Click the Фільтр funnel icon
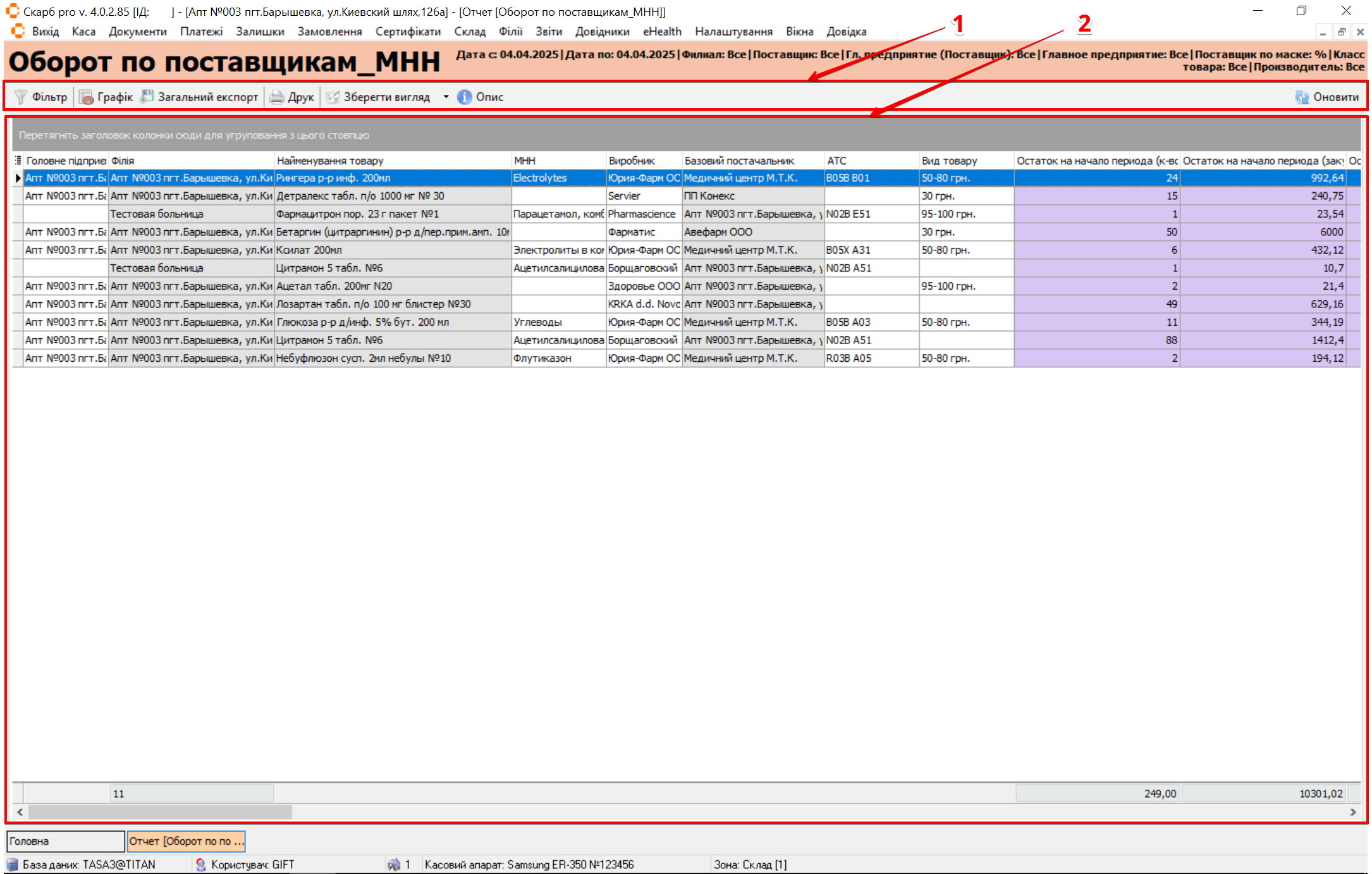This screenshot has width=1372, height=874. [21, 97]
